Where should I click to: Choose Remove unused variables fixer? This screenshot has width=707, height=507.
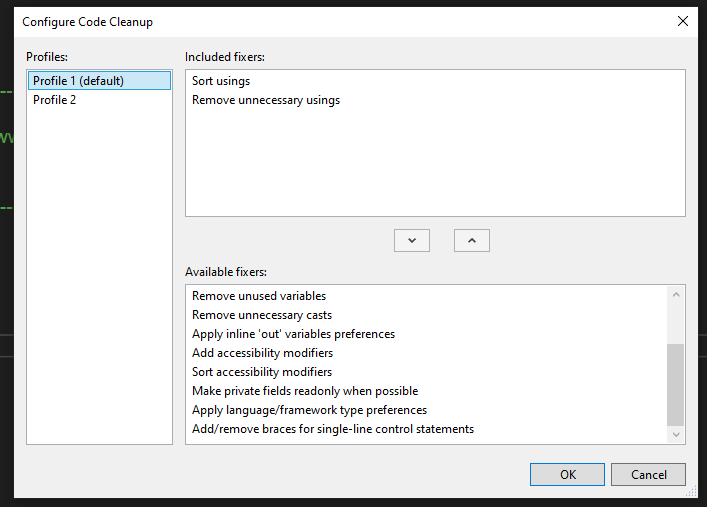[259, 296]
